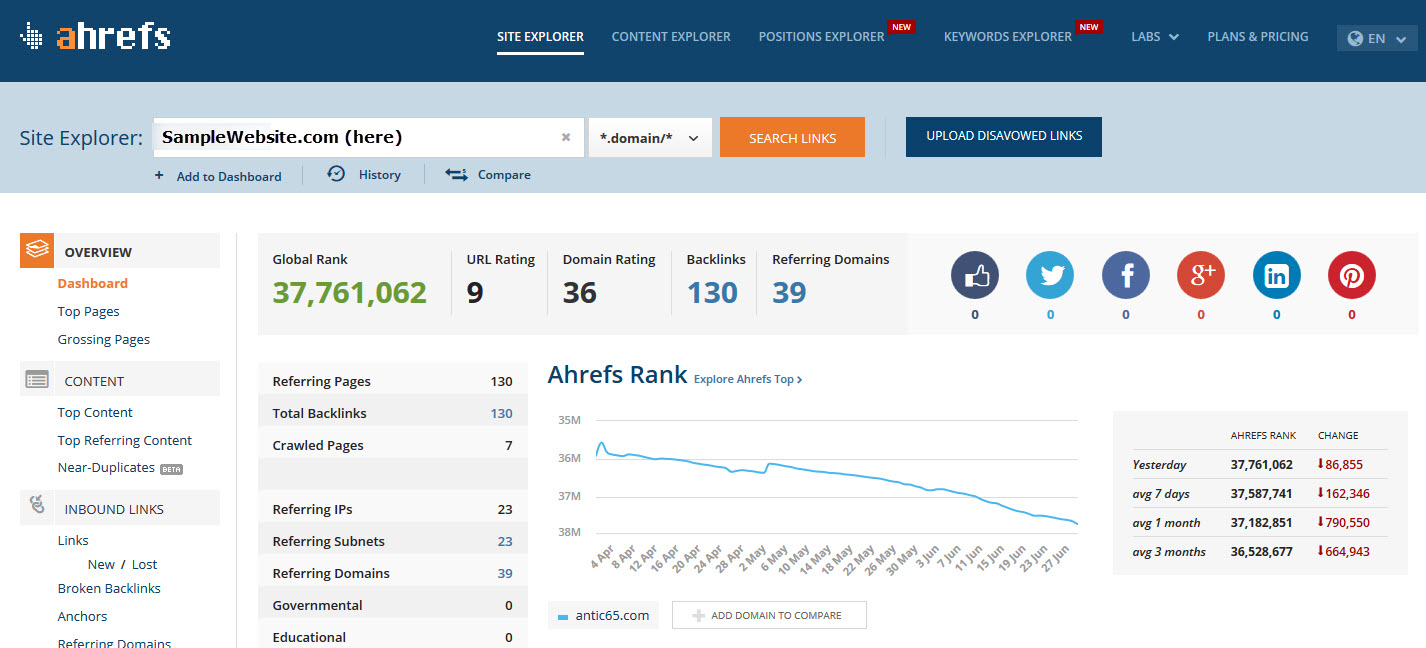Viewport: 1426px width, 648px height.
Task: Click the Domain Rating value 36
Action: point(580,292)
